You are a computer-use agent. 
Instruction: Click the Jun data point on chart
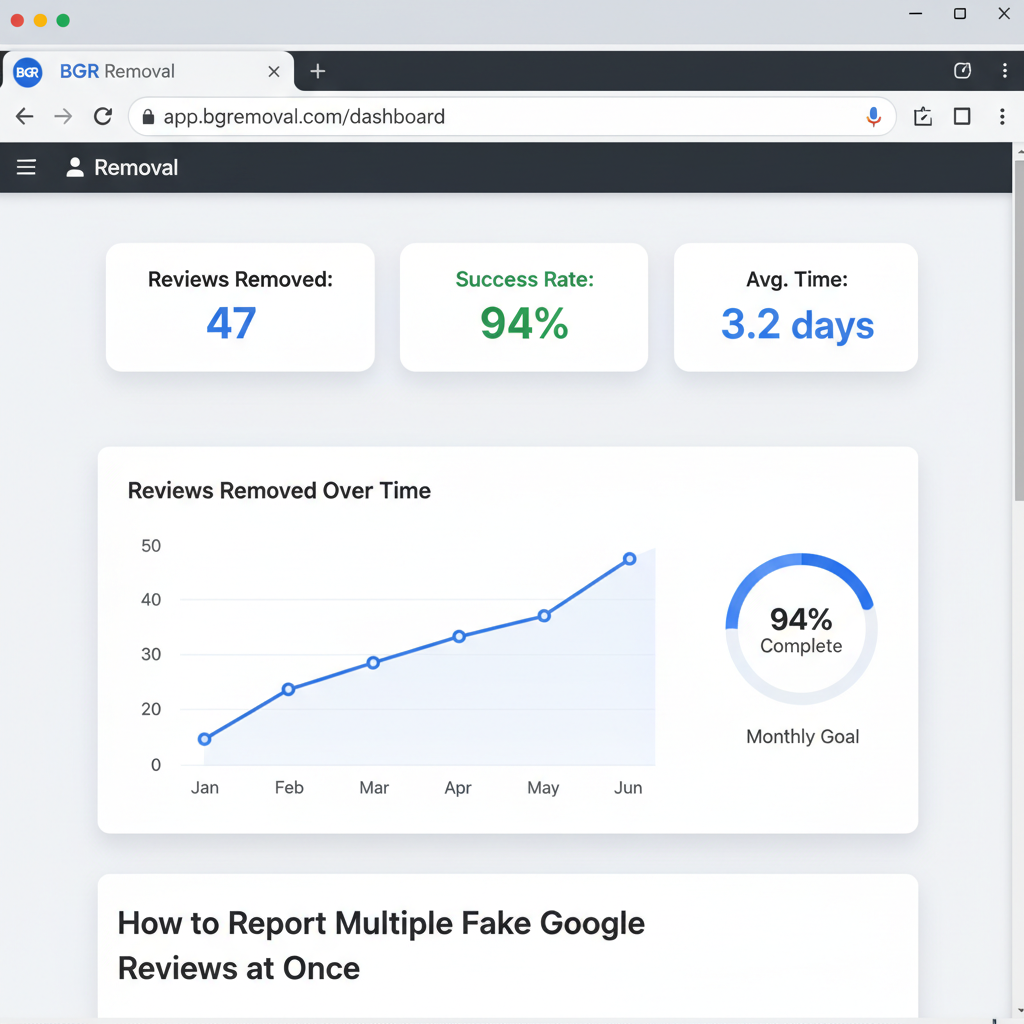tap(630, 558)
